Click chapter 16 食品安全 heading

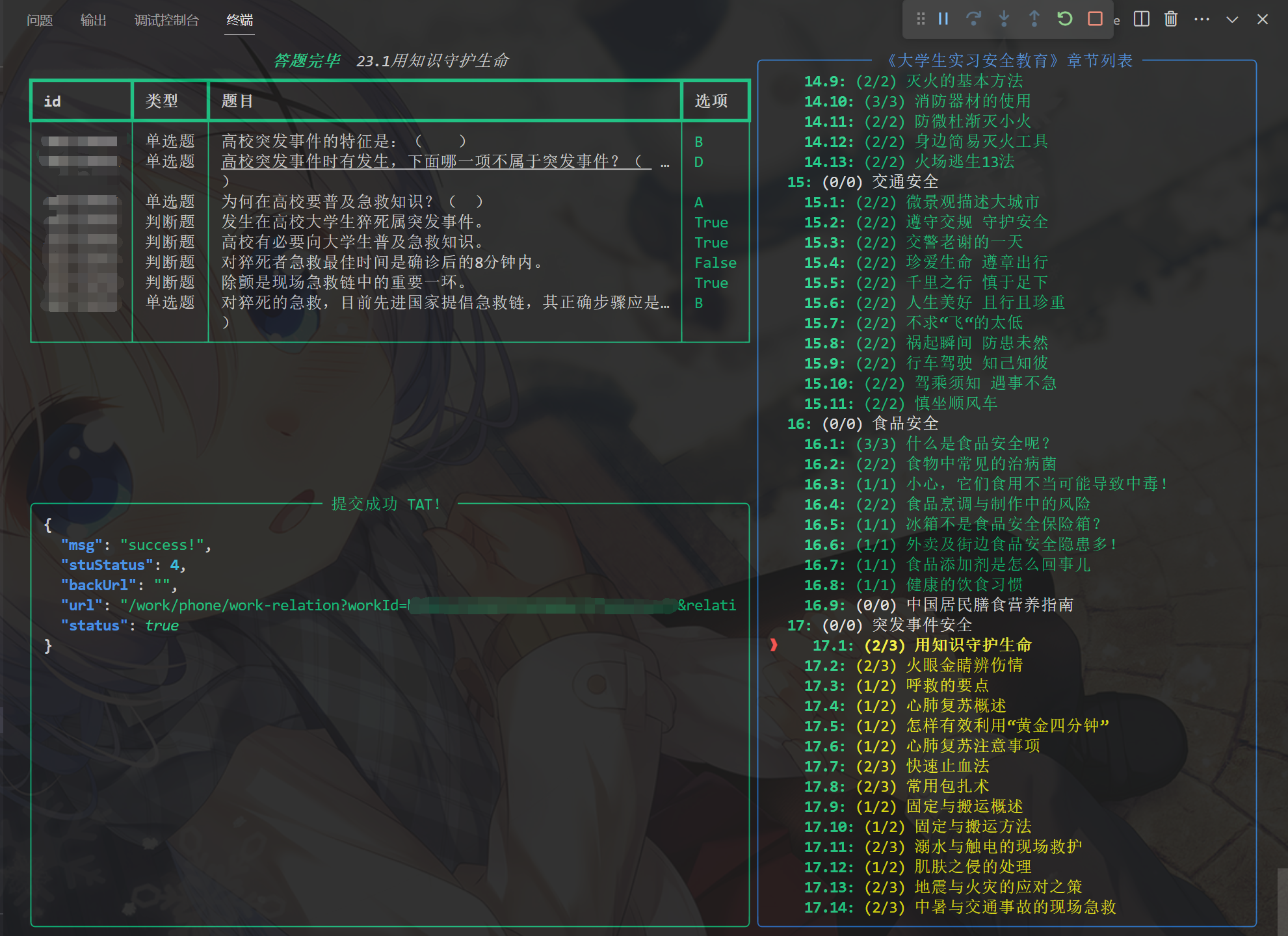click(x=904, y=424)
